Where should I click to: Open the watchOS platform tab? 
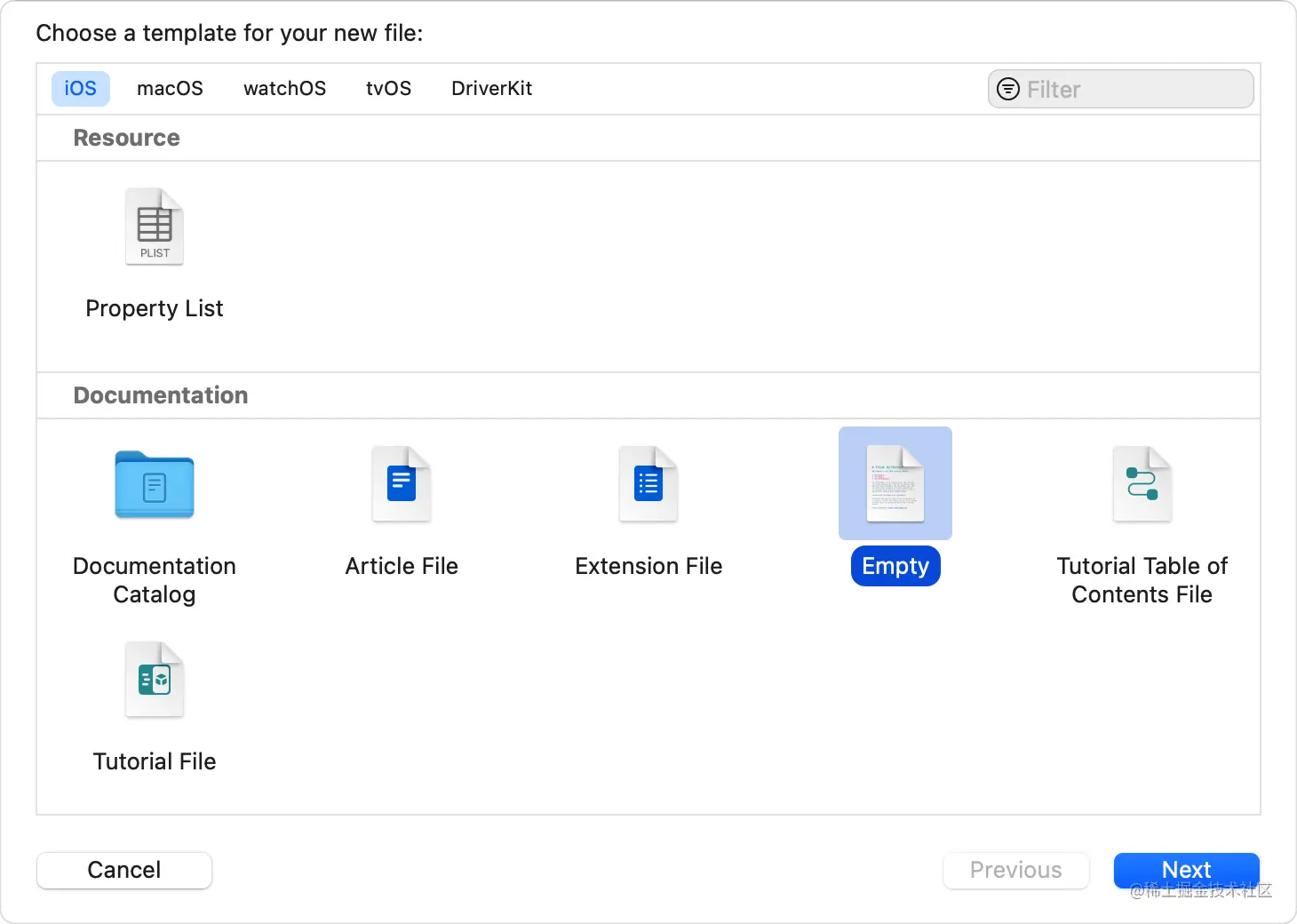tap(284, 89)
